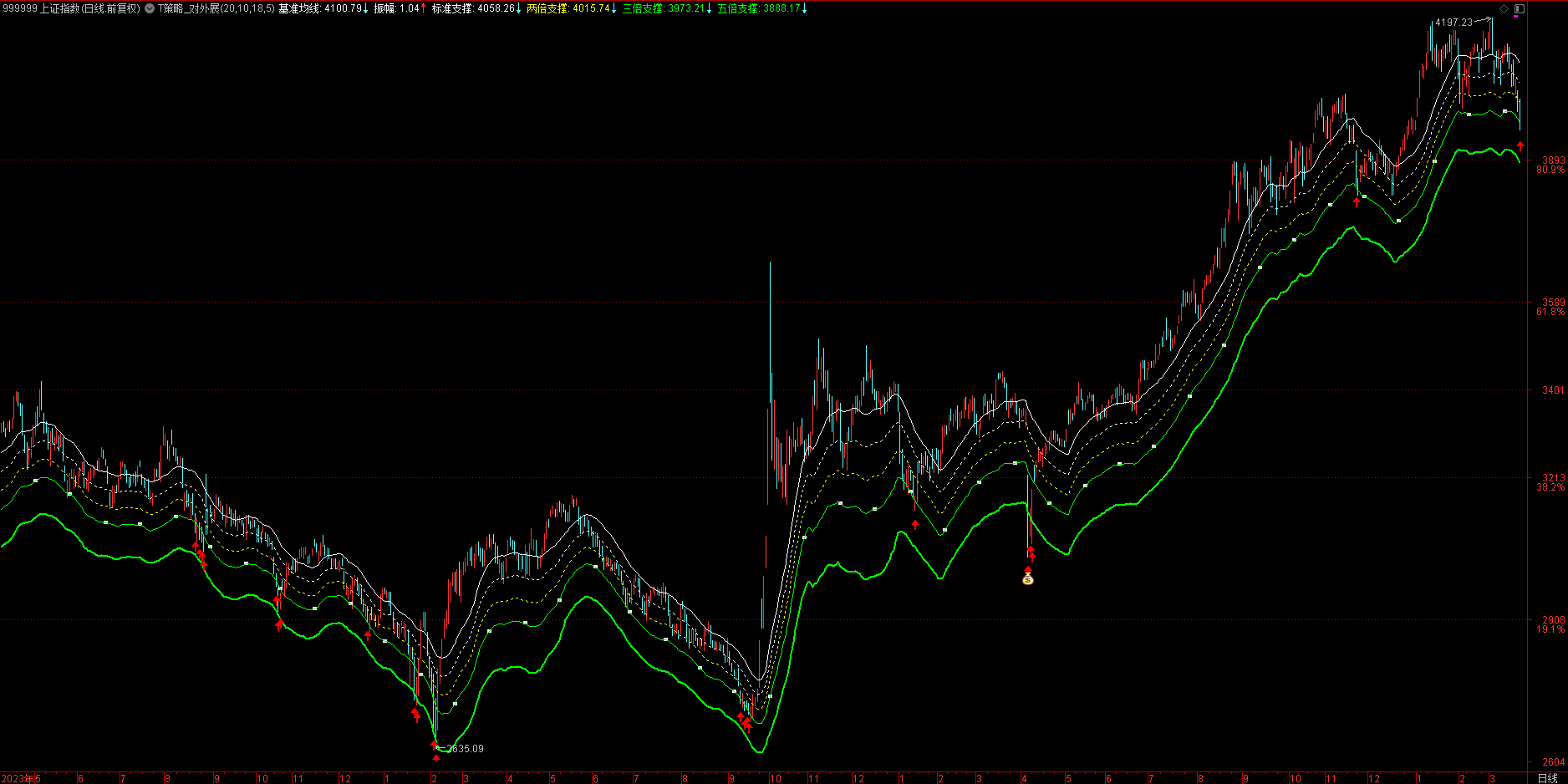
Task: Select the 基准均线 indicator value label
Action: point(322,8)
